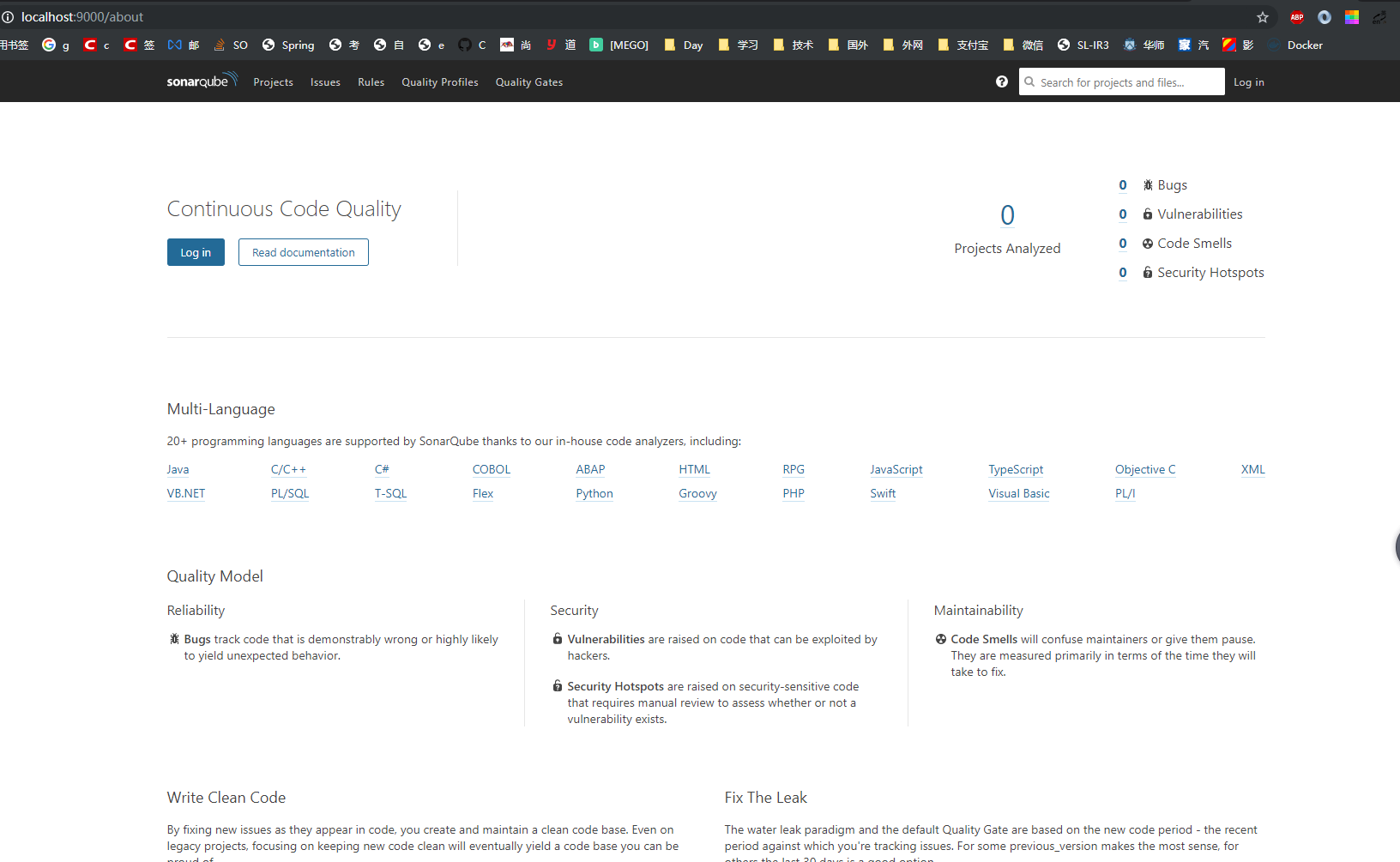
Task: Click the '0' count next to Bugs
Action: (x=1123, y=185)
